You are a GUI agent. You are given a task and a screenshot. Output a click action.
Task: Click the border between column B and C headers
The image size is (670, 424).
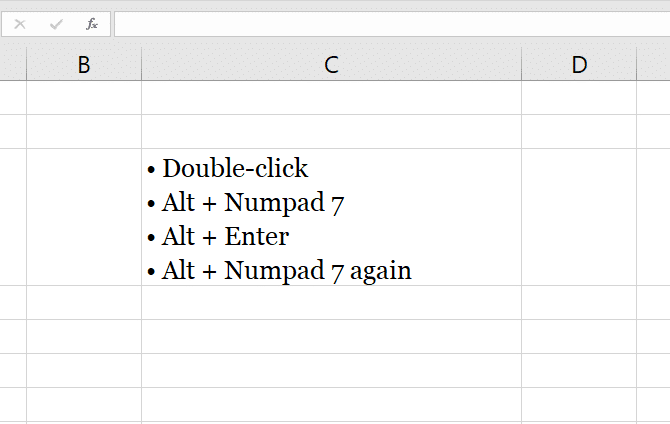coord(141,65)
